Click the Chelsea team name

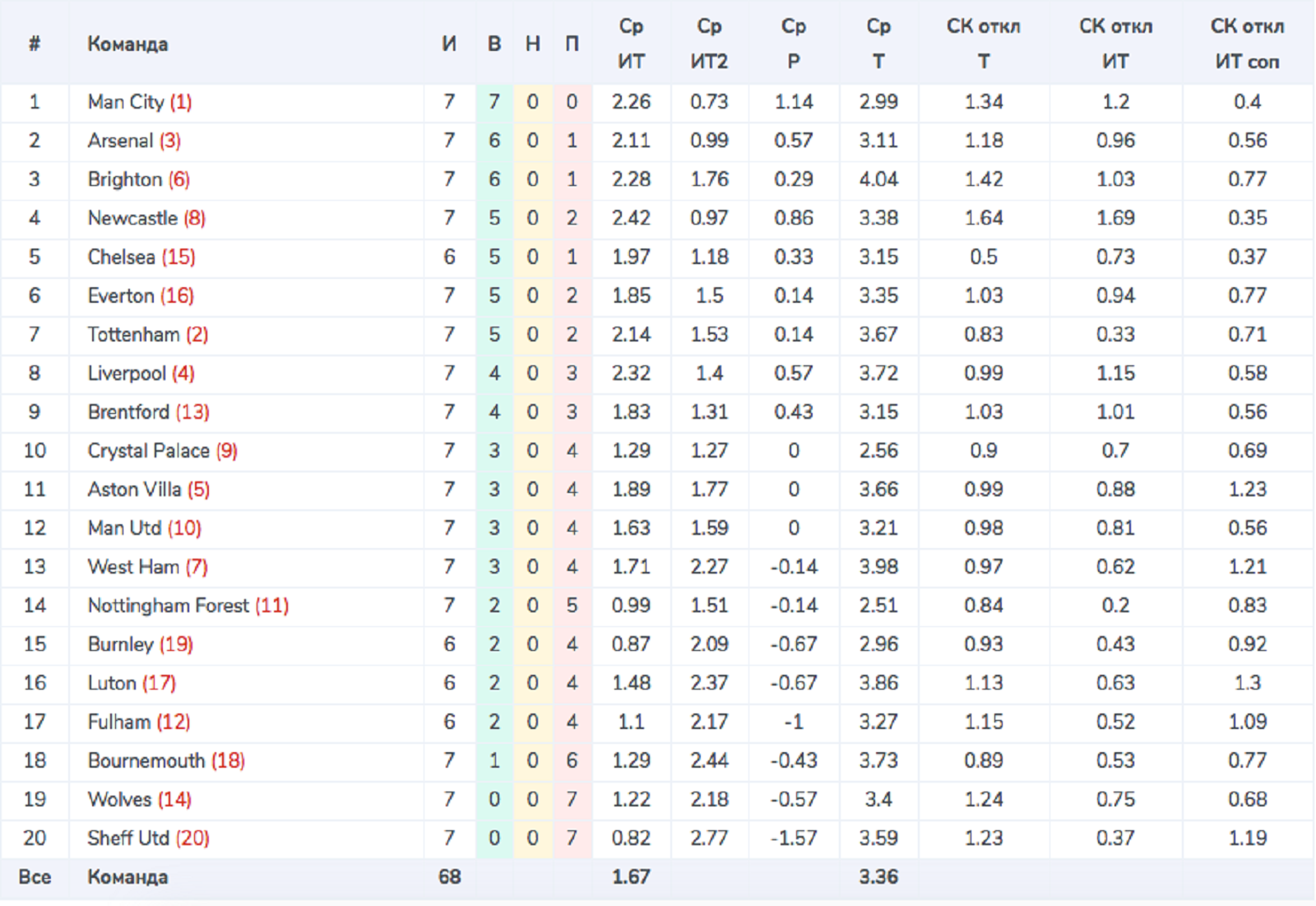(x=122, y=257)
